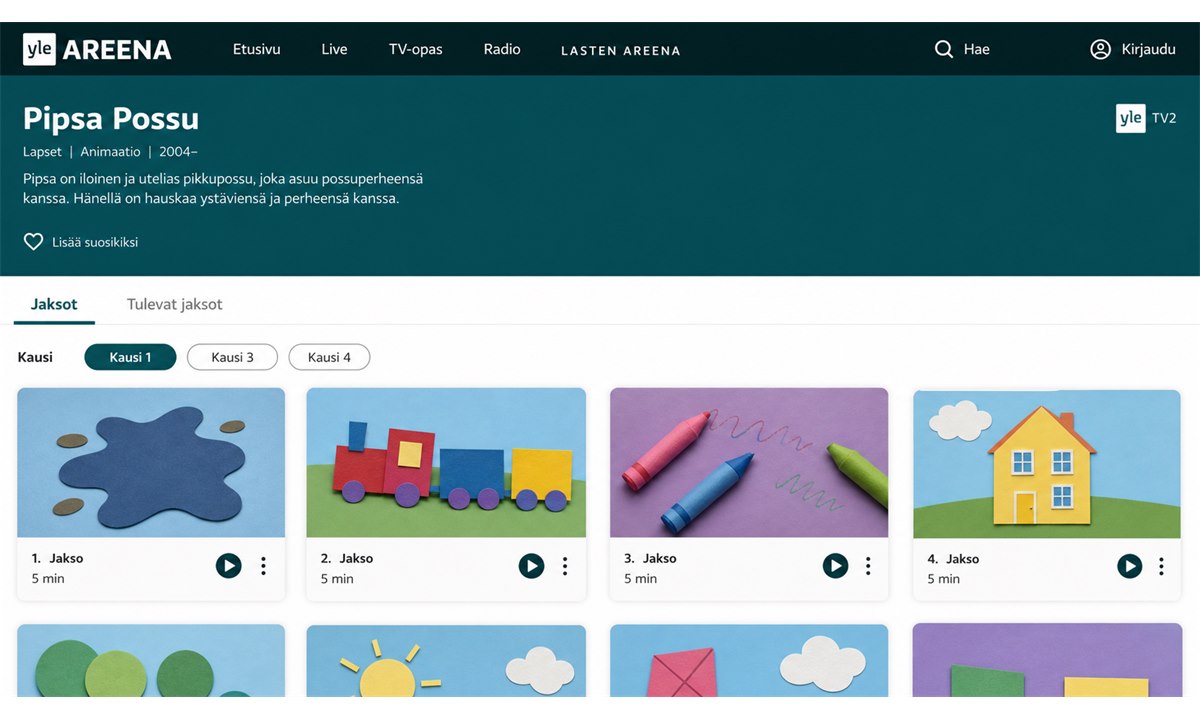Click the '5 min' duration under 1. Jakso
This screenshot has height=720, width=1200.
pyautogui.click(x=48, y=579)
